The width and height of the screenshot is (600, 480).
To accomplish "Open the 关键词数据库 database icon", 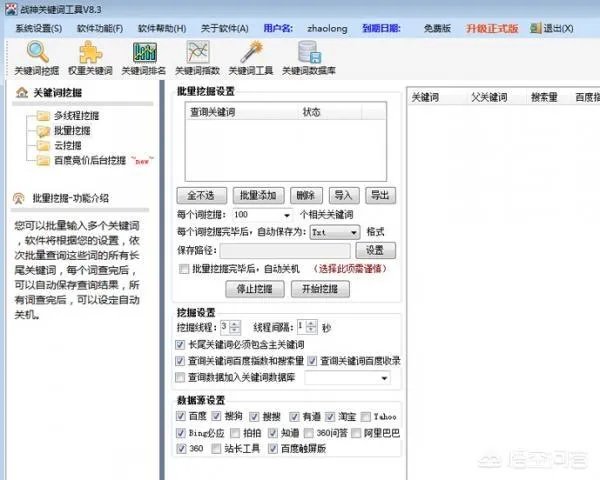I will 309,52.
